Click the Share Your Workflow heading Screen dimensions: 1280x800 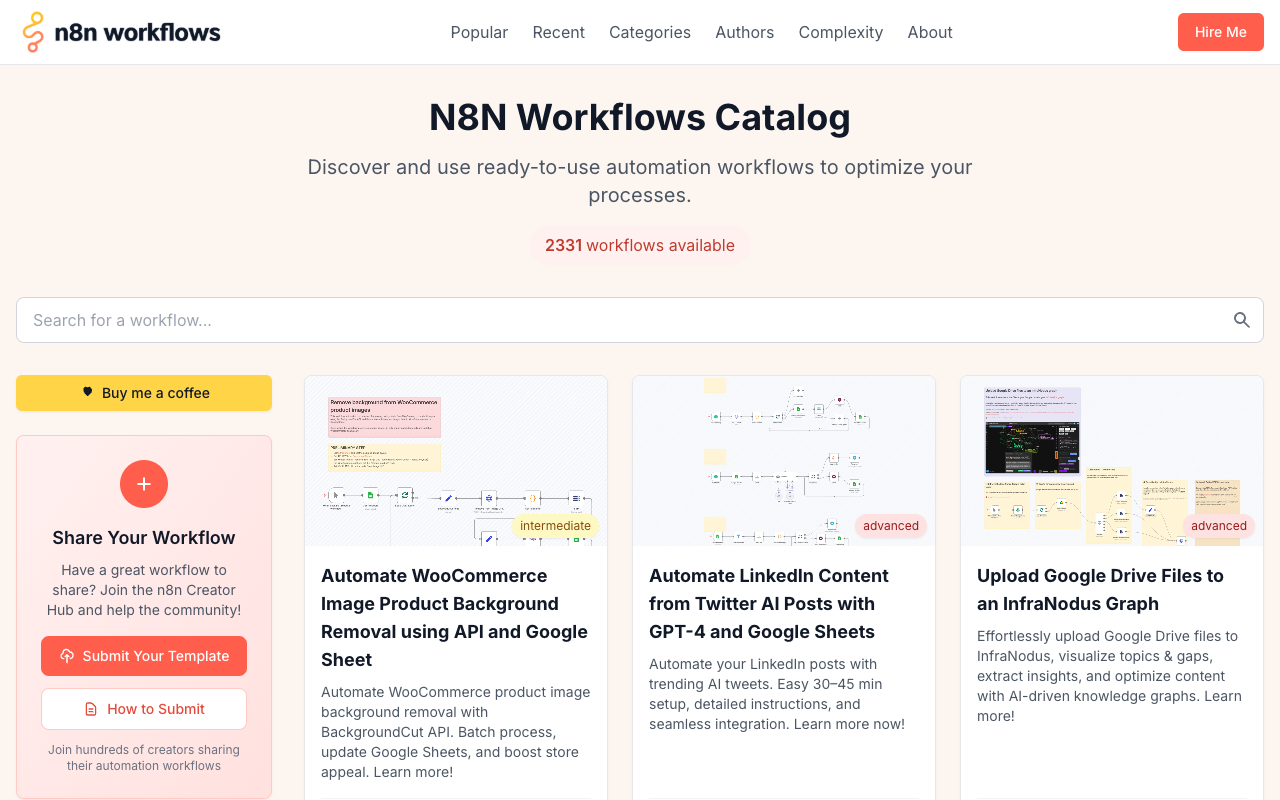144,538
